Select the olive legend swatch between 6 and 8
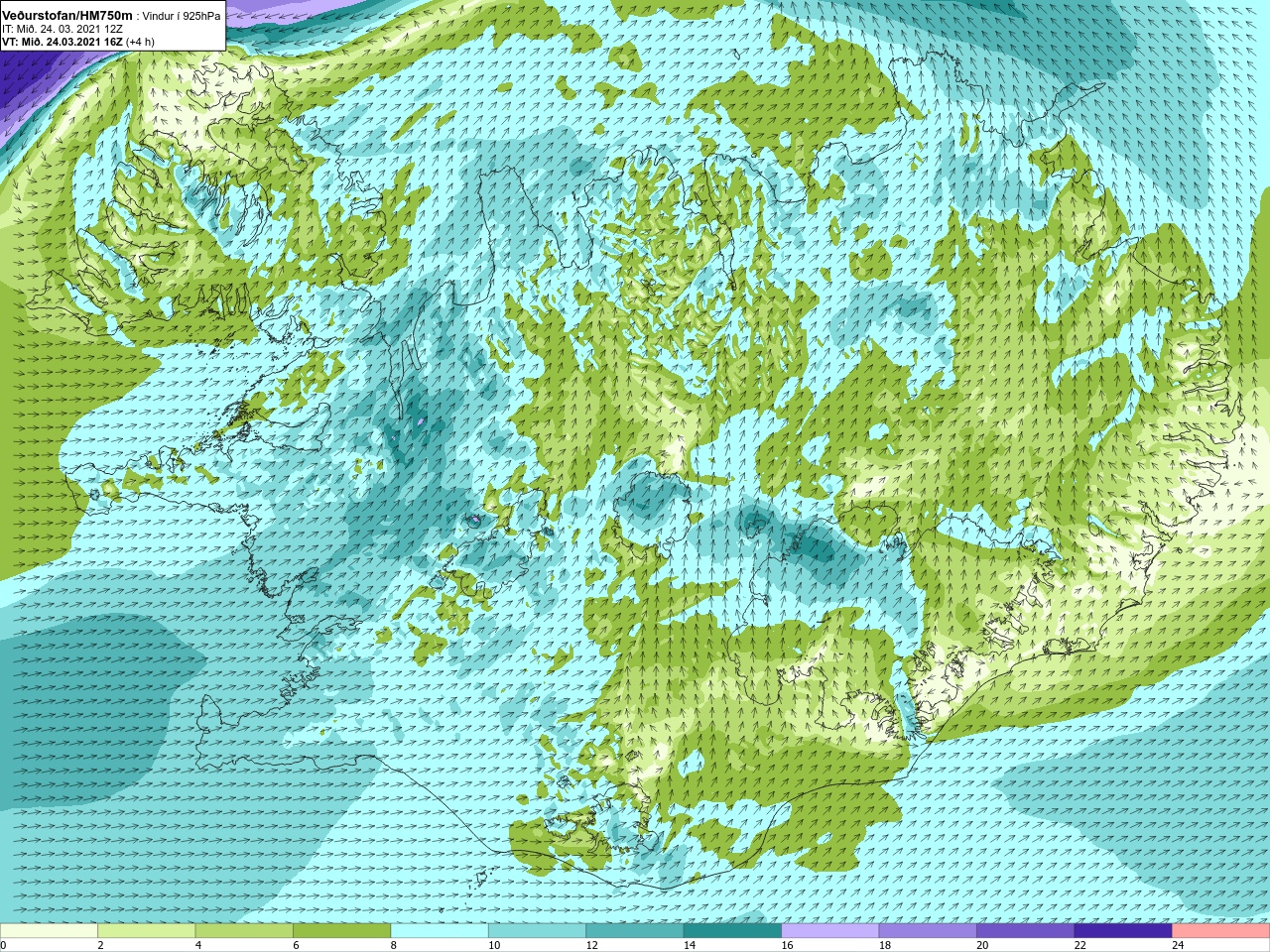Viewport: 1270px width, 952px height. 342,931
